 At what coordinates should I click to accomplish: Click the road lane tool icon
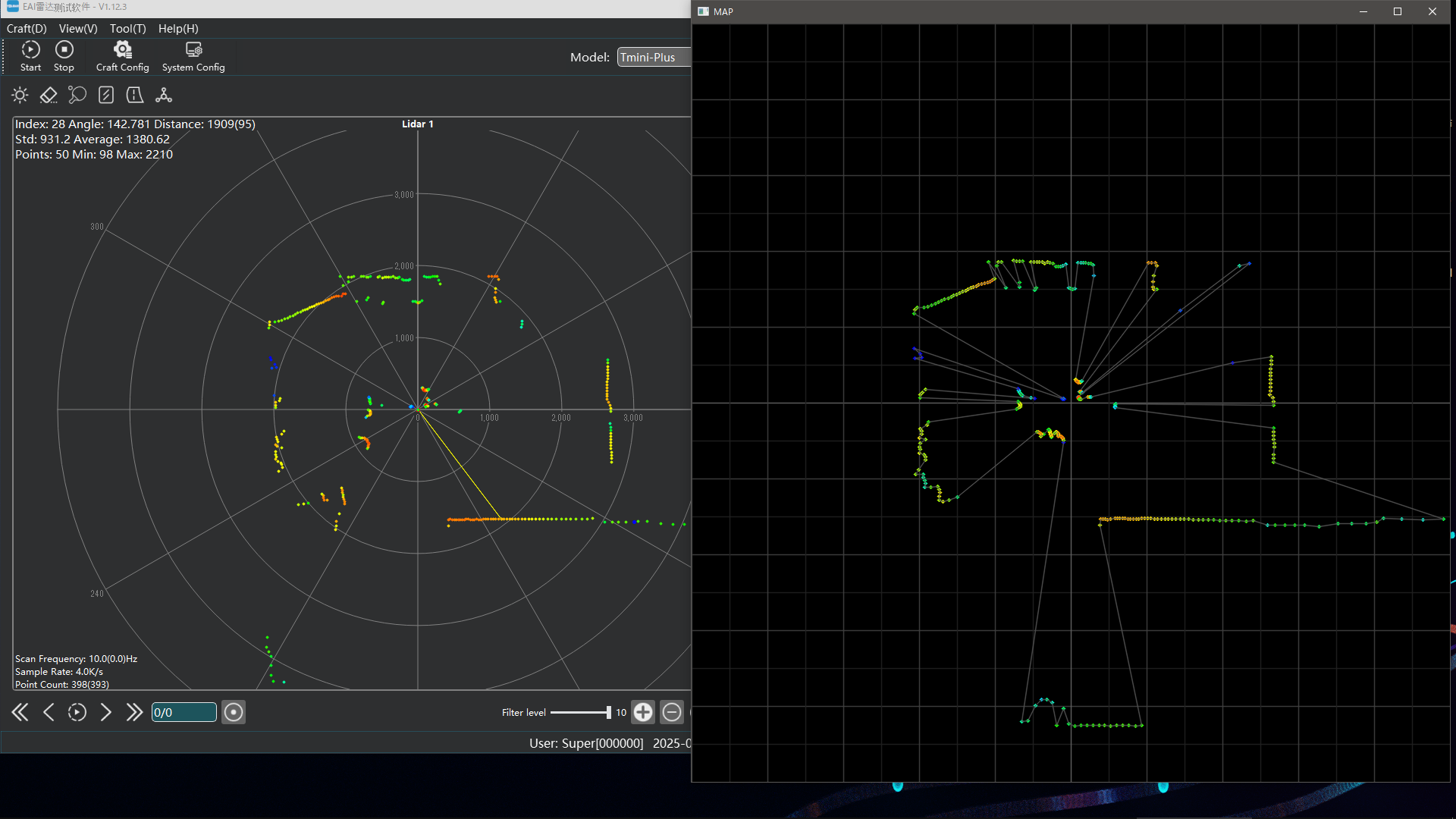[x=134, y=95]
